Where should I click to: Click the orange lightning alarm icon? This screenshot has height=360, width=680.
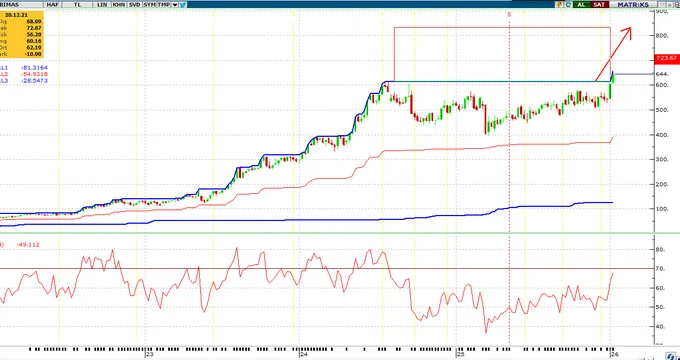559,4
